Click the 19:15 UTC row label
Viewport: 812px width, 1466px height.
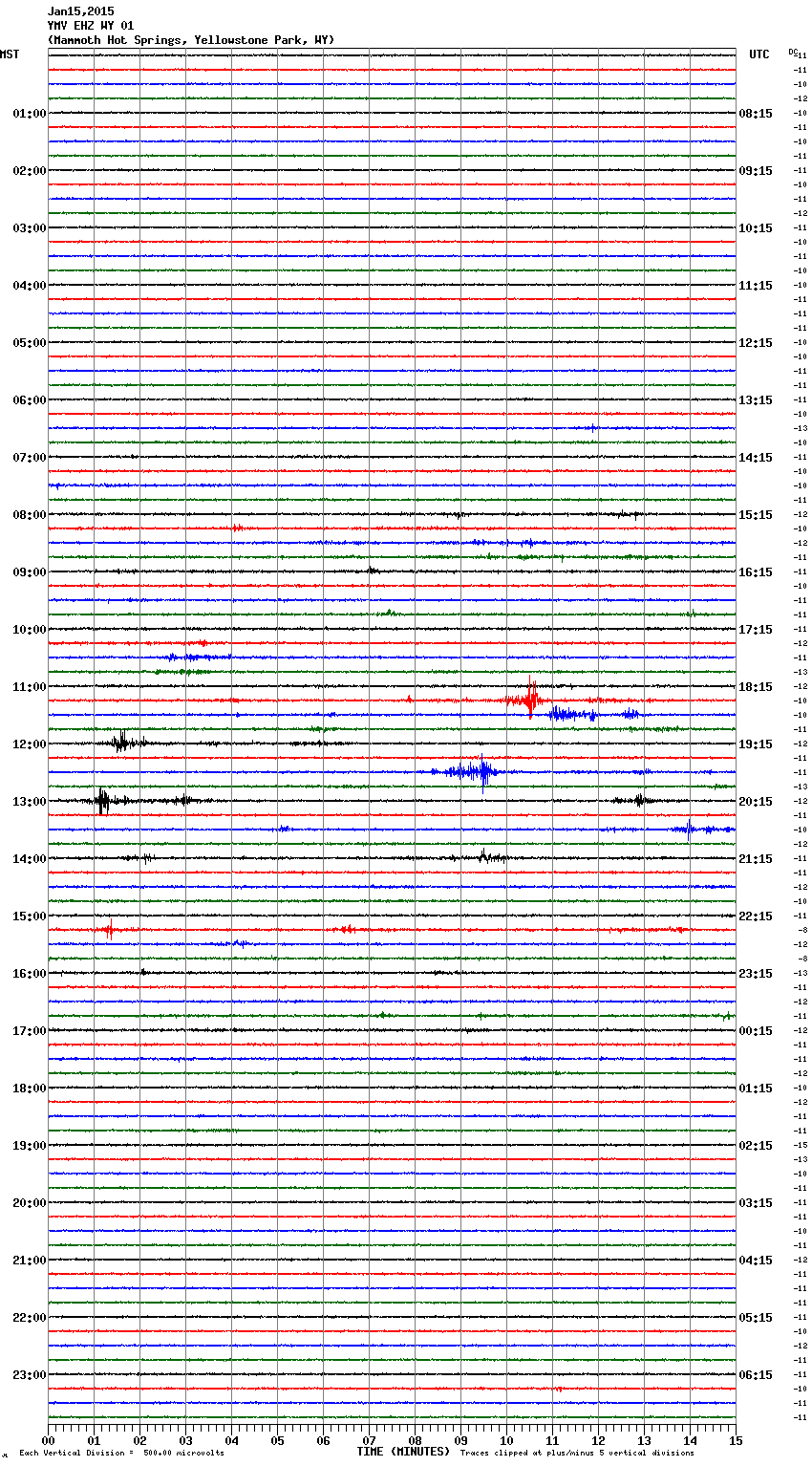[x=756, y=744]
